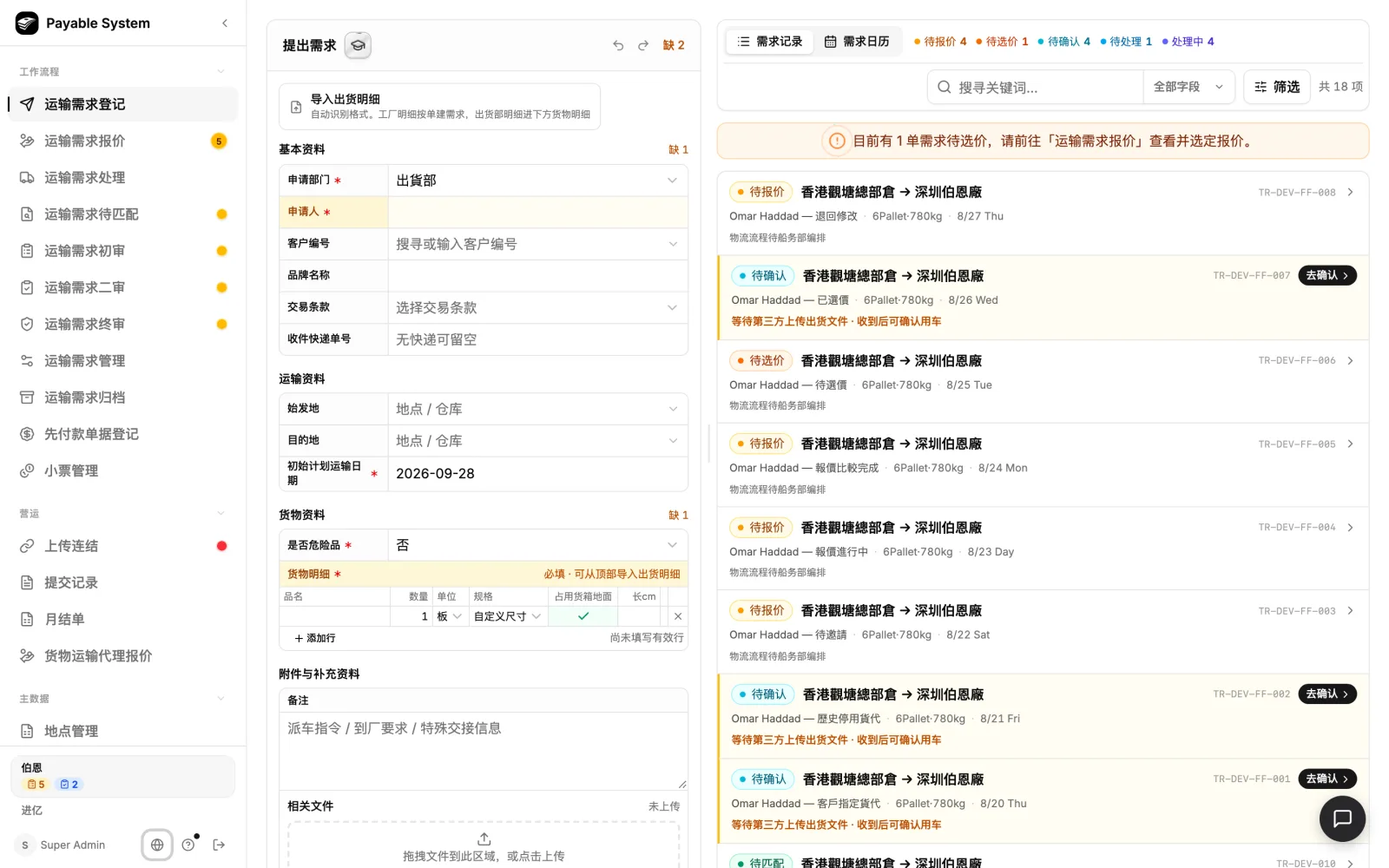Open the 交易条款 dropdown
The width and height of the screenshot is (1389, 868).
pos(537,307)
